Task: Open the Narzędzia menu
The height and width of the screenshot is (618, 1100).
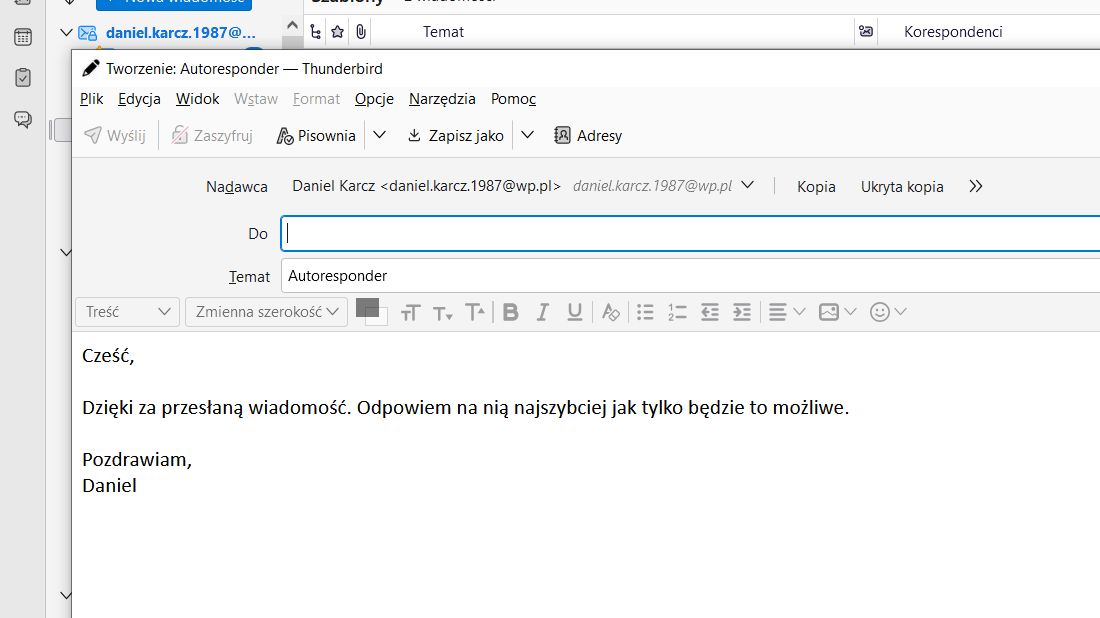Action: pos(442,99)
